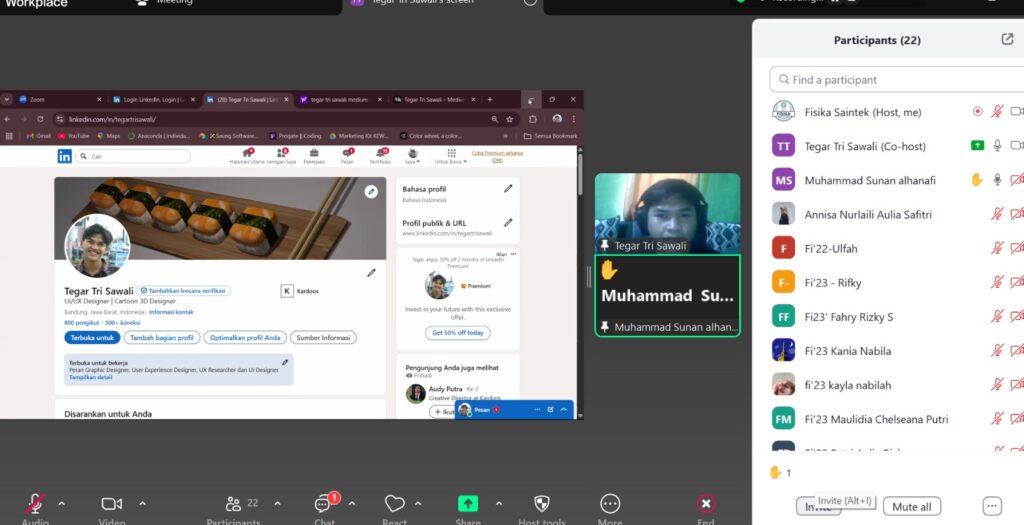
Task: Open a new browser tab with plus button
Action: (490, 100)
